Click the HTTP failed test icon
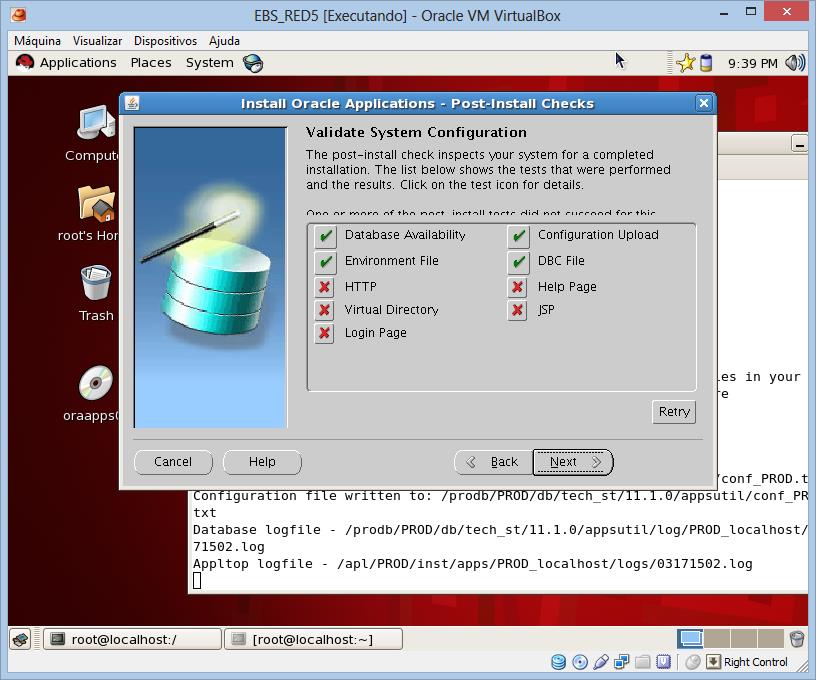 [x=325, y=287]
